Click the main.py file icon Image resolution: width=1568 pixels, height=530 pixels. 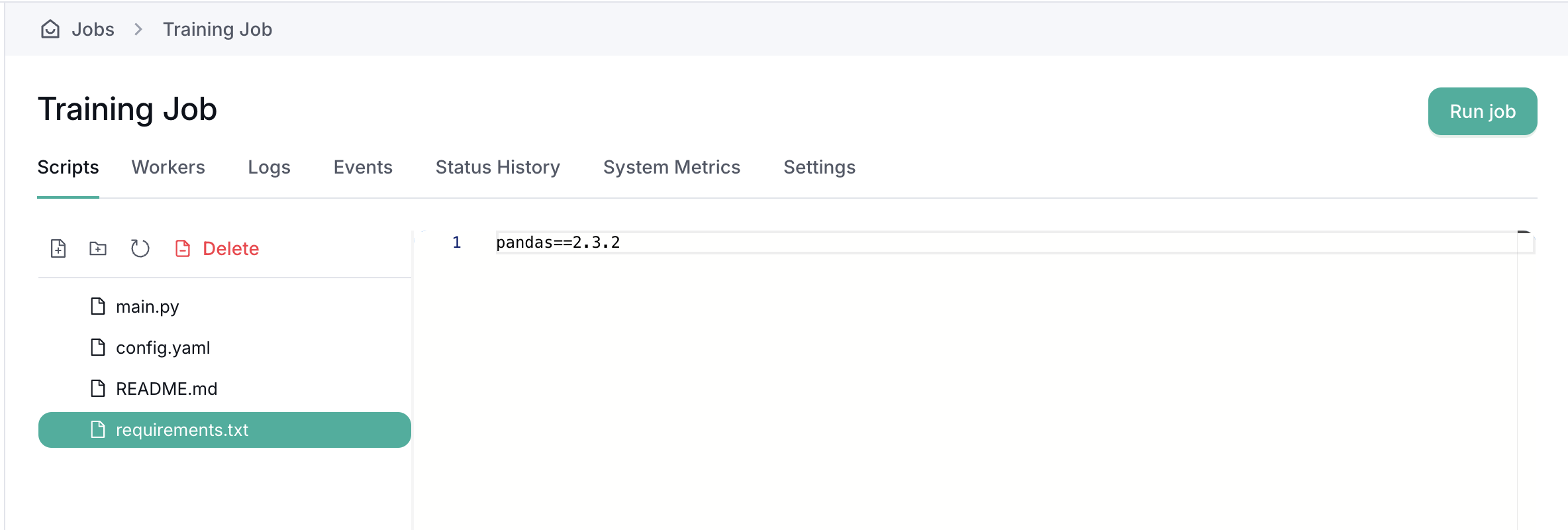click(98, 306)
